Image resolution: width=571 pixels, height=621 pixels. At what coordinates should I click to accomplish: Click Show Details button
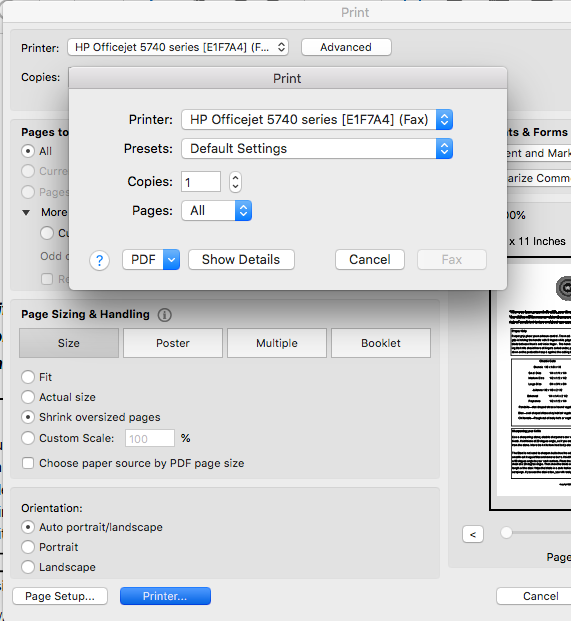241,260
